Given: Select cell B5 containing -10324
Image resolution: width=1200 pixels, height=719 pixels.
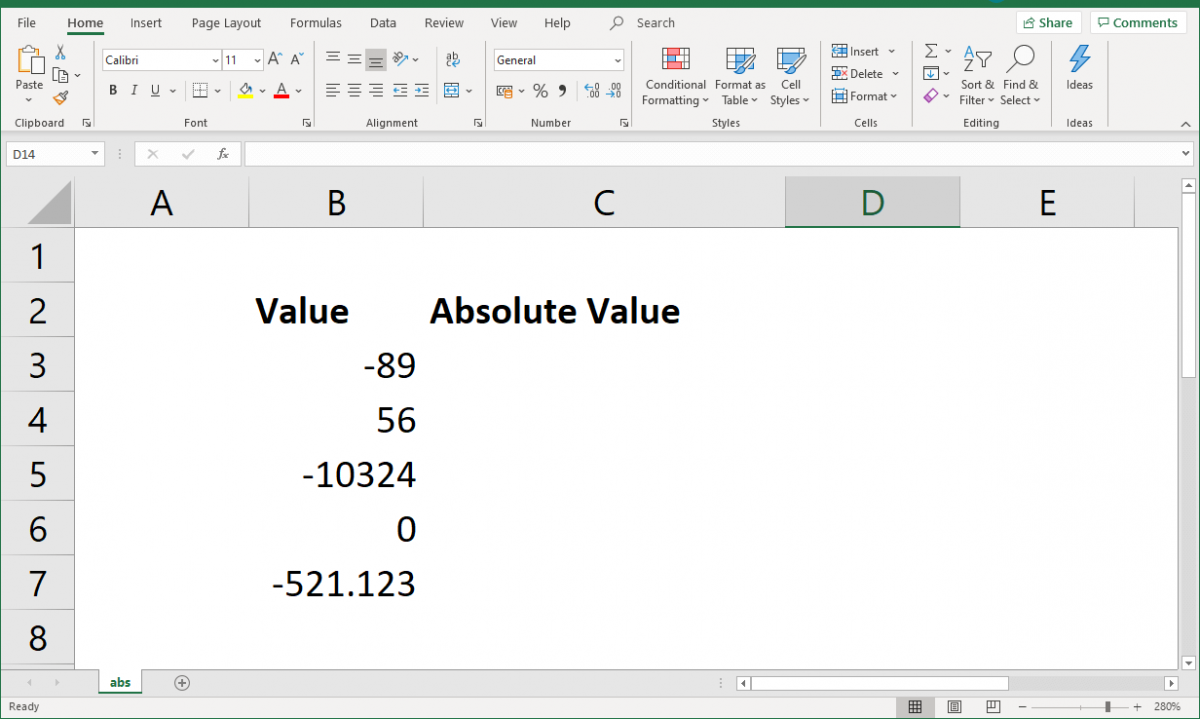Looking at the screenshot, I should tap(336, 474).
